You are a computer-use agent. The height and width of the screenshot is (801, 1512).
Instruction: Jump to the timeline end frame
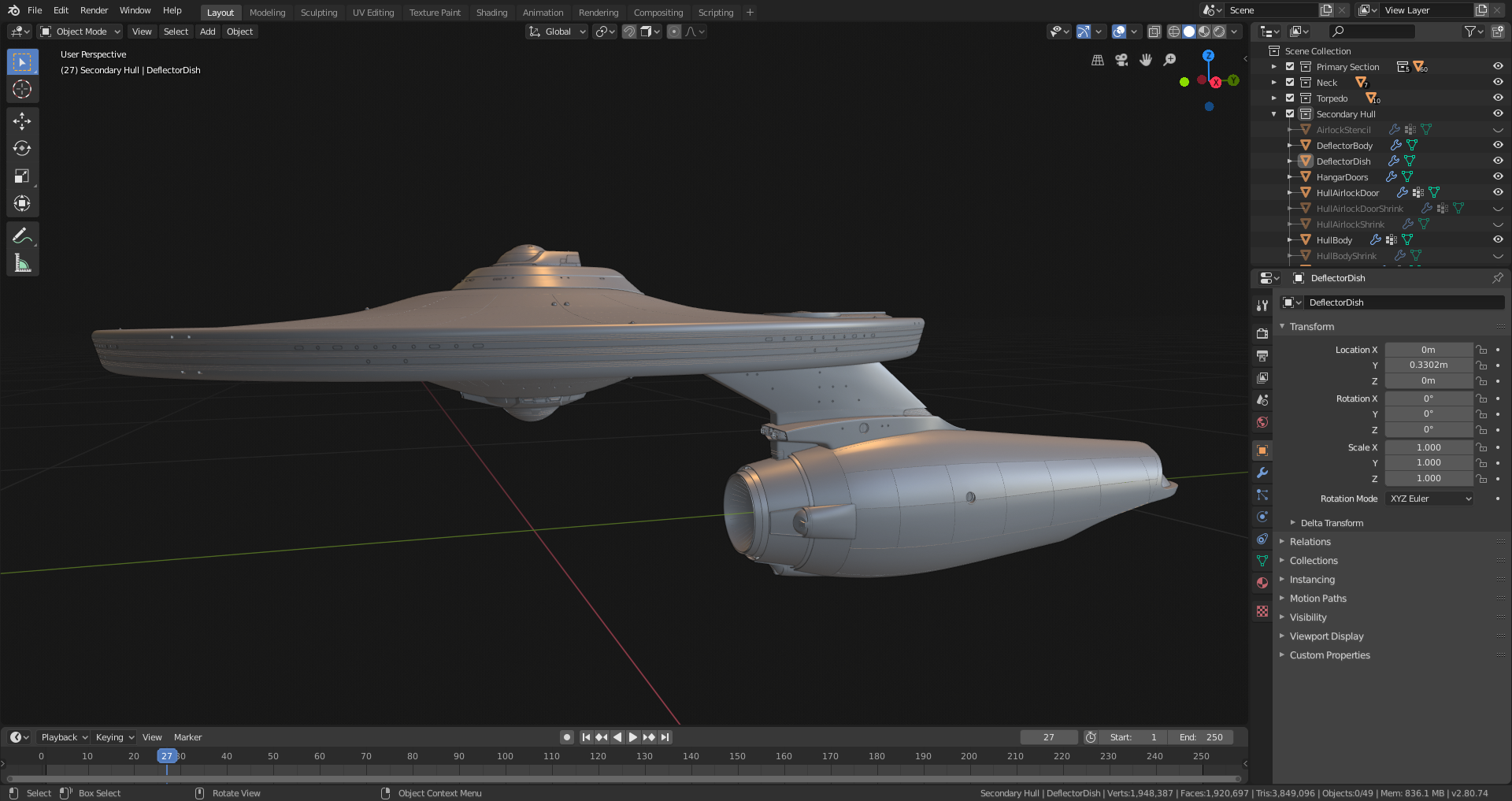click(665, 737)
